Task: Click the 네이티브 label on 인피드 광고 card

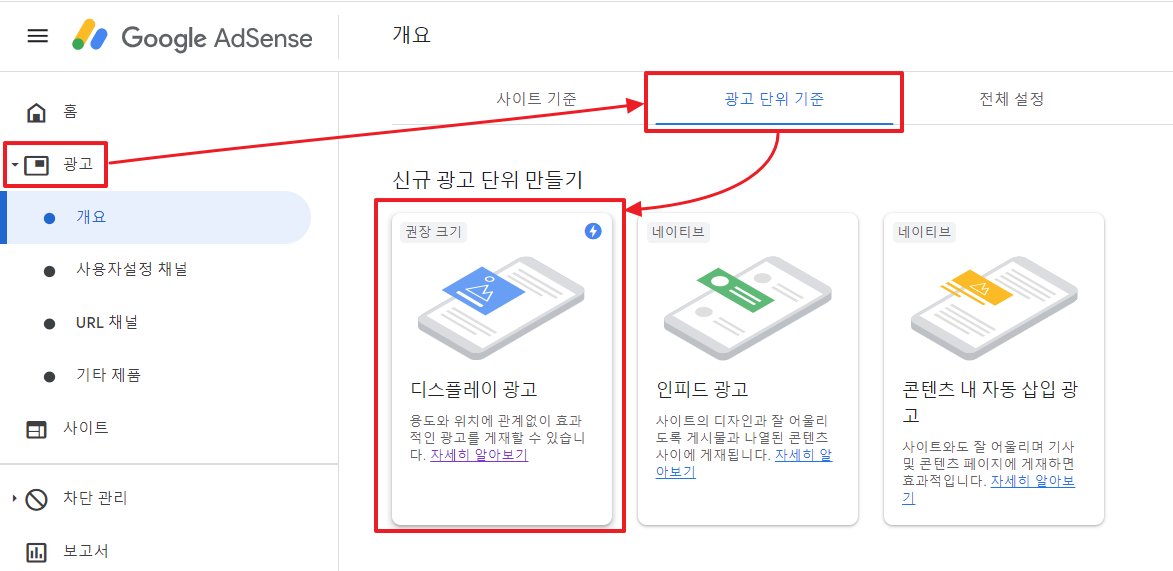Action: (x=679, y=232)
